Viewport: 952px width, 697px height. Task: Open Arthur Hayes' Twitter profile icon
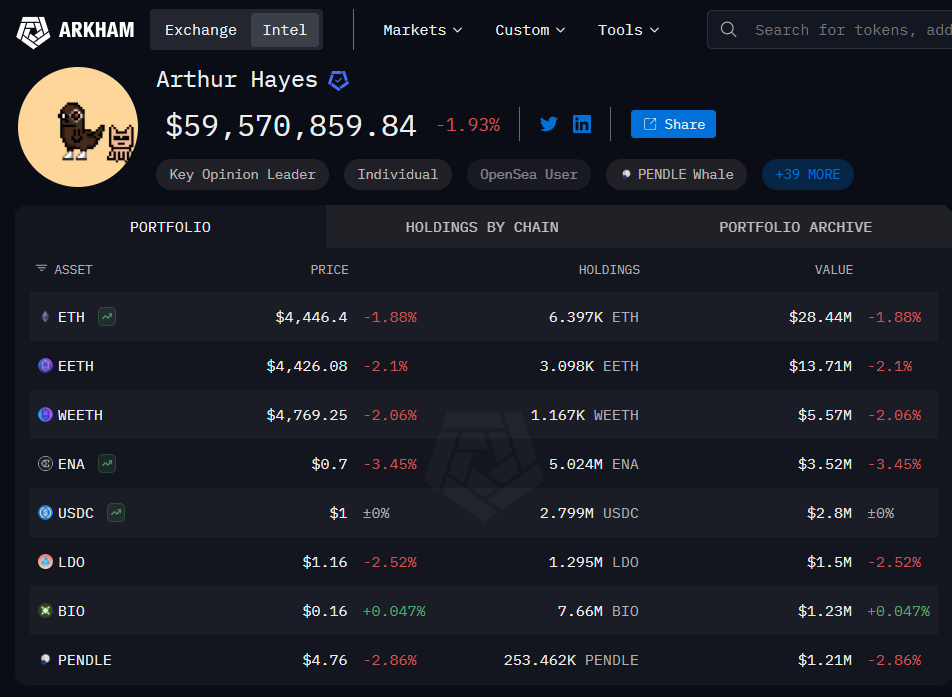(x=548, y=124)
